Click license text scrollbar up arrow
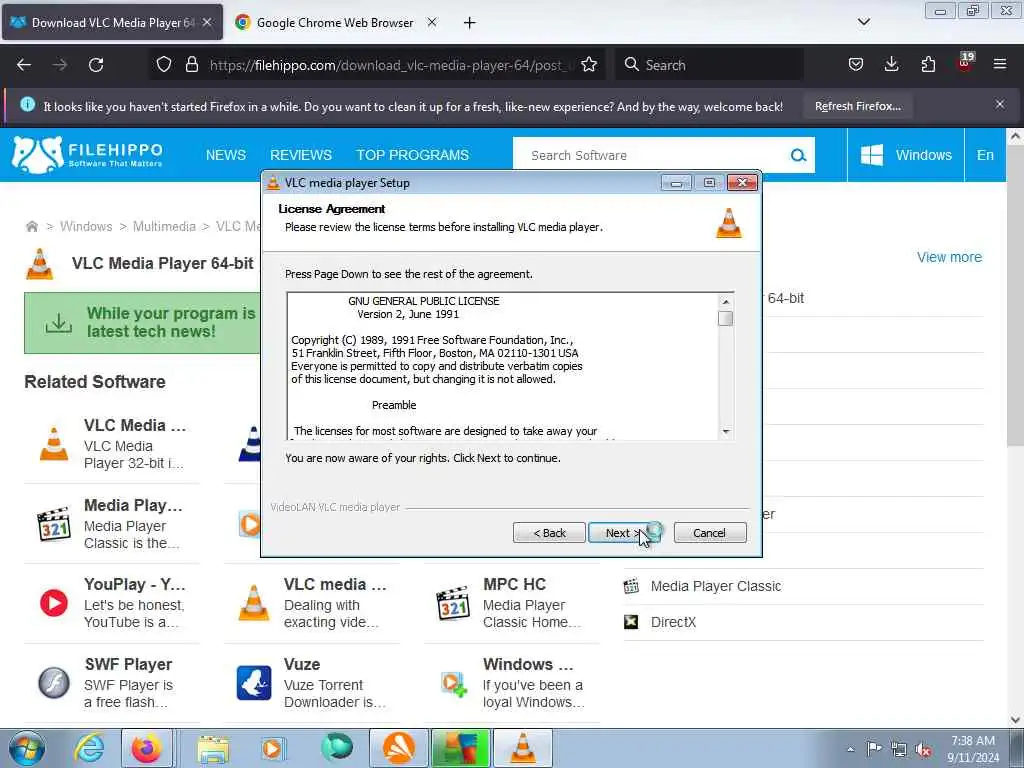This screenshot has width=1024, height=768. click(x=726, y=302)
